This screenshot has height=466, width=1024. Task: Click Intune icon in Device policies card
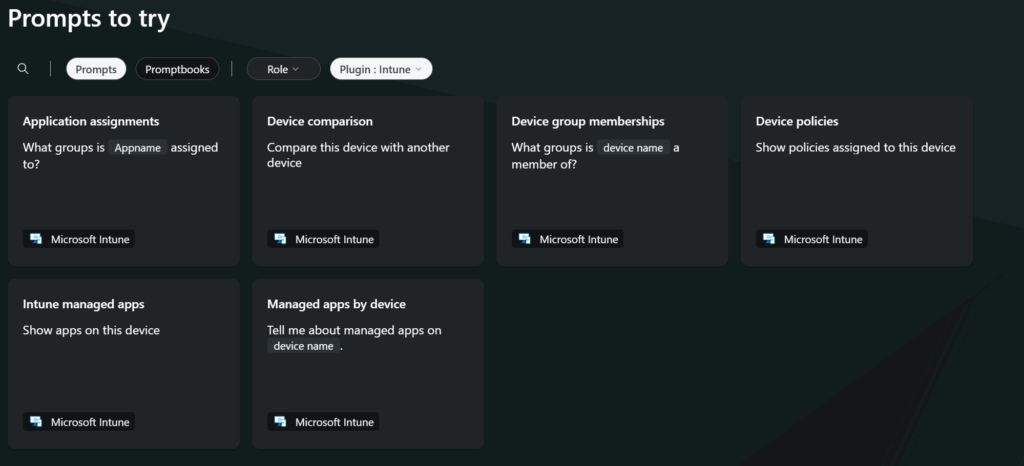(x=769, y=239)
